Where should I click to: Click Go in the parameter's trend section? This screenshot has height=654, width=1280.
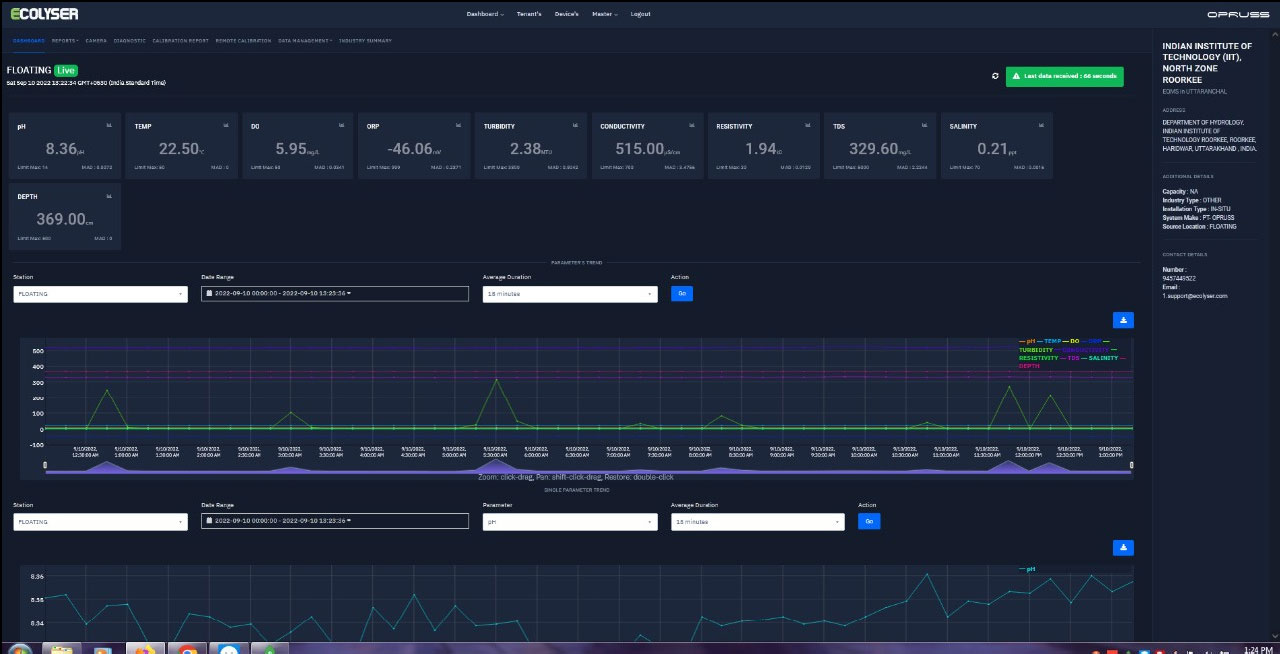pos(682,294)
